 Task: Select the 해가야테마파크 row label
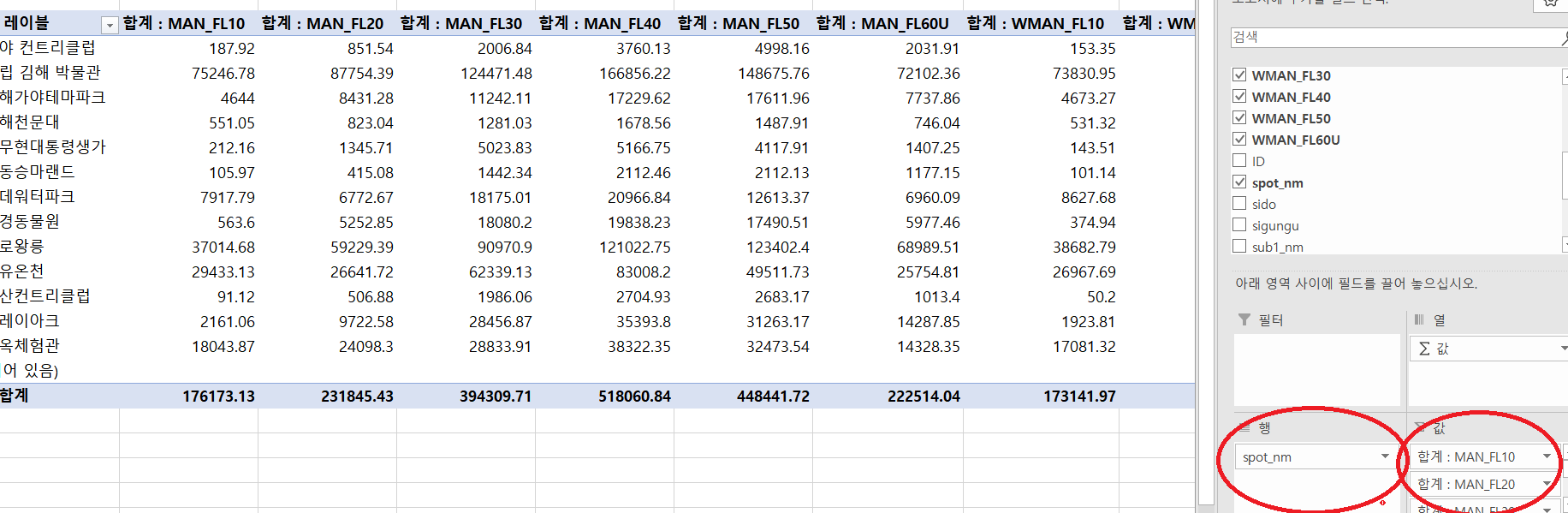click(52, 98)
